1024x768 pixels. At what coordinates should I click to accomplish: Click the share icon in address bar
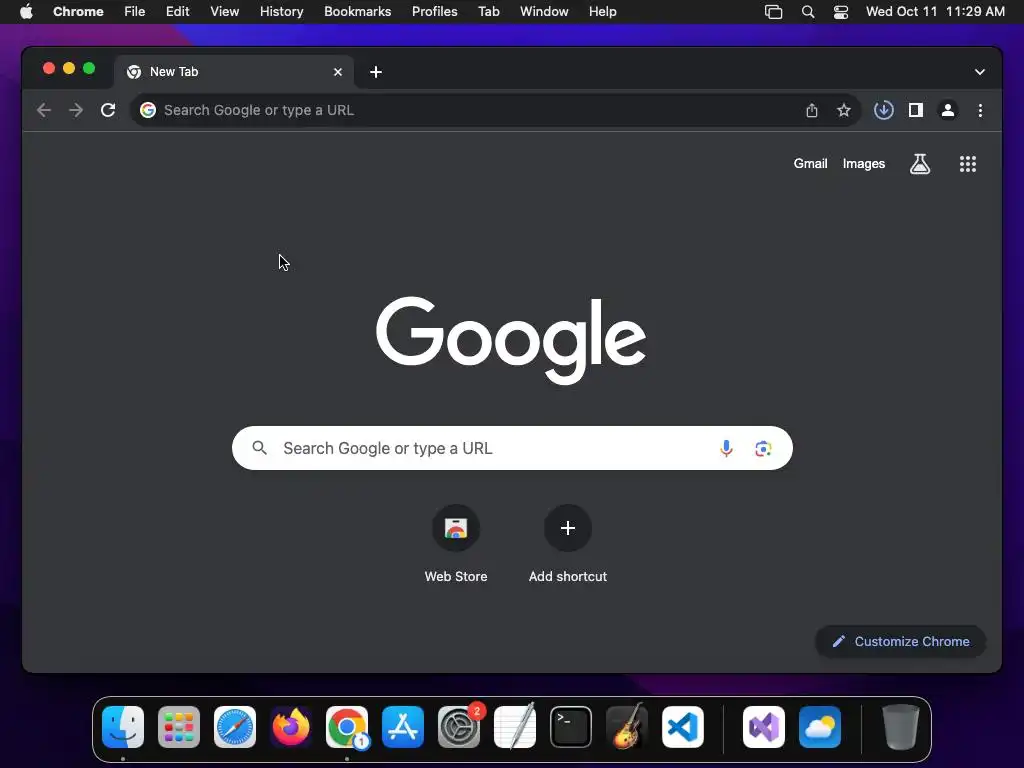[x=812, y=110]
